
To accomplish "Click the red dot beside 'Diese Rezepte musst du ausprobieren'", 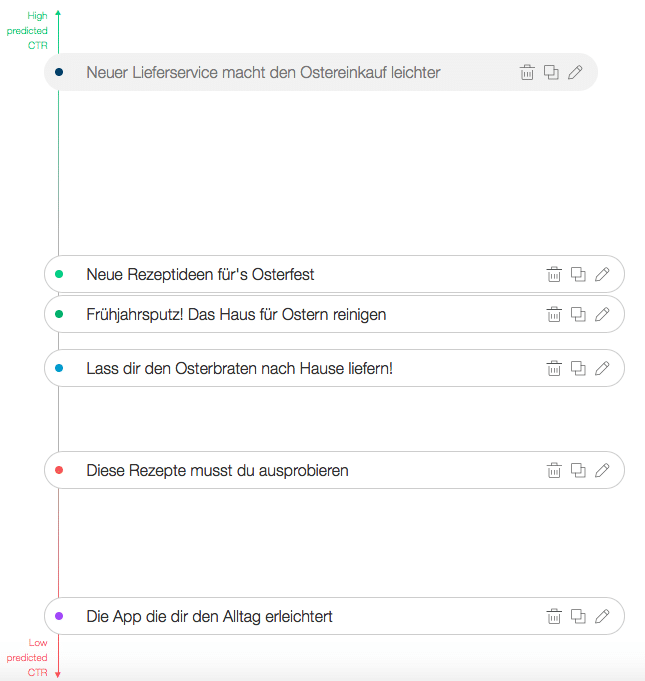I will (x=59, y=470).
